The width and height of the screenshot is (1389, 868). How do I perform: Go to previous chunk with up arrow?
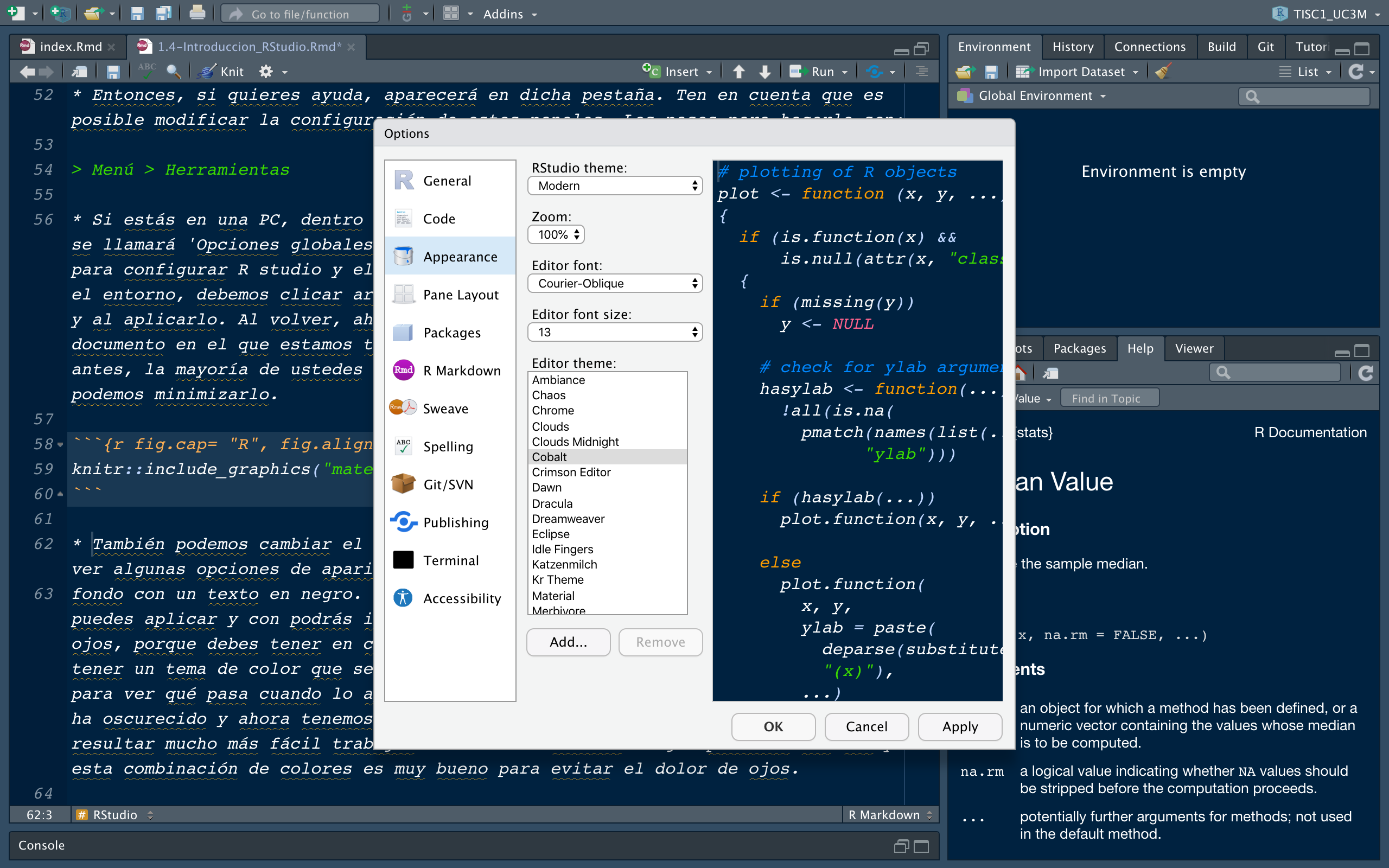point(738,72)
